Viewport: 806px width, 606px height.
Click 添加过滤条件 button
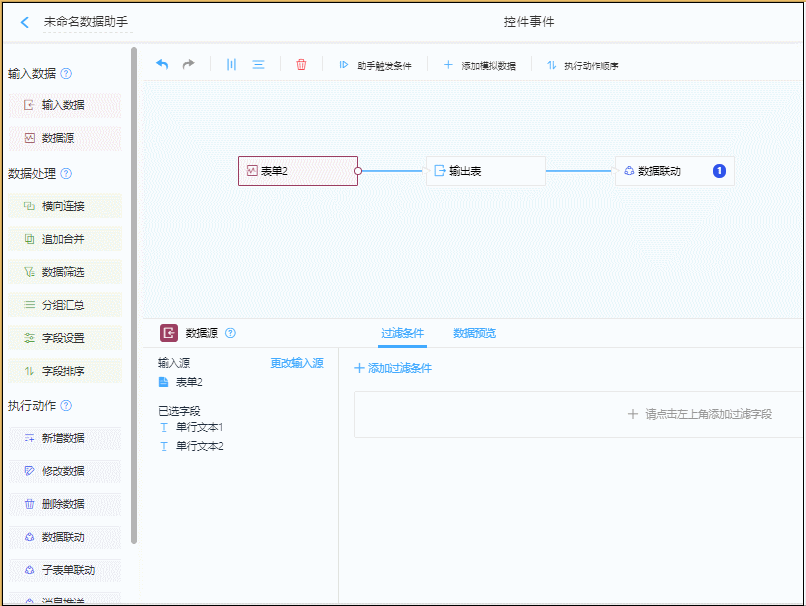tap(393, 368)
